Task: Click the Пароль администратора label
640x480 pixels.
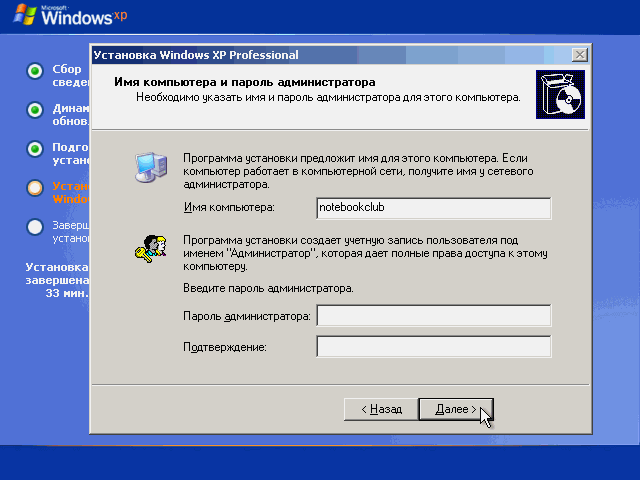Action: click(x=247, y=316)
